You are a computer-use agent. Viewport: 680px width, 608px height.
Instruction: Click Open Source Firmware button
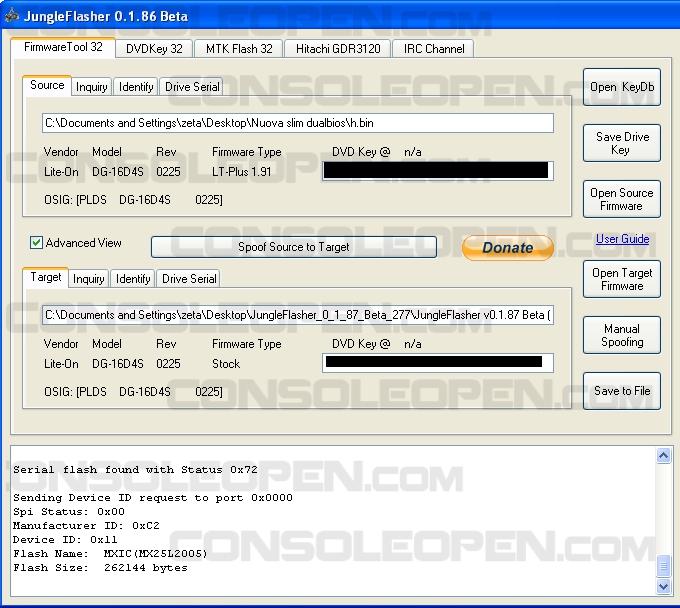pyautogui.click(x=622, y=199)
